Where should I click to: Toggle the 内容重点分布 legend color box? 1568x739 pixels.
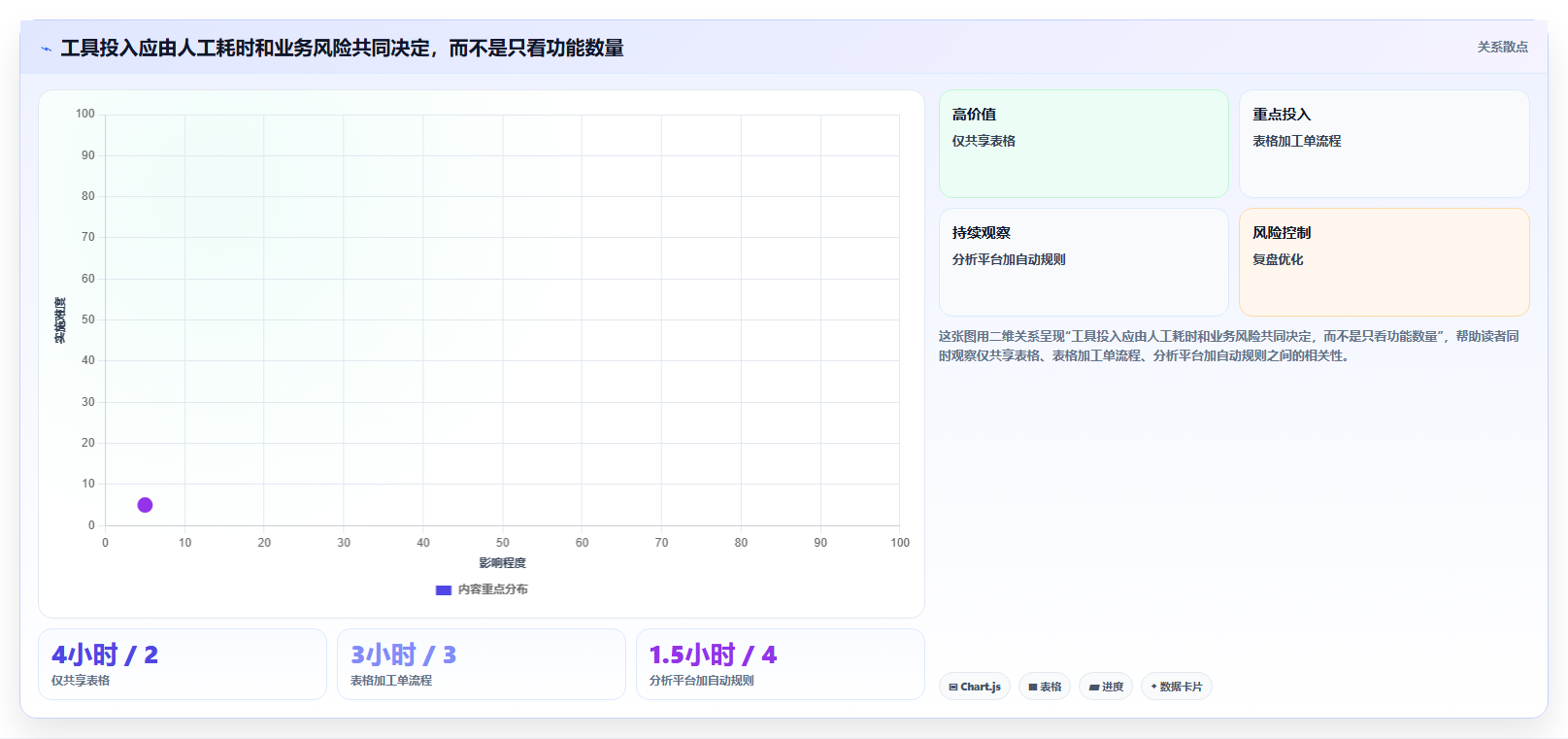click(x=444, y=589)
